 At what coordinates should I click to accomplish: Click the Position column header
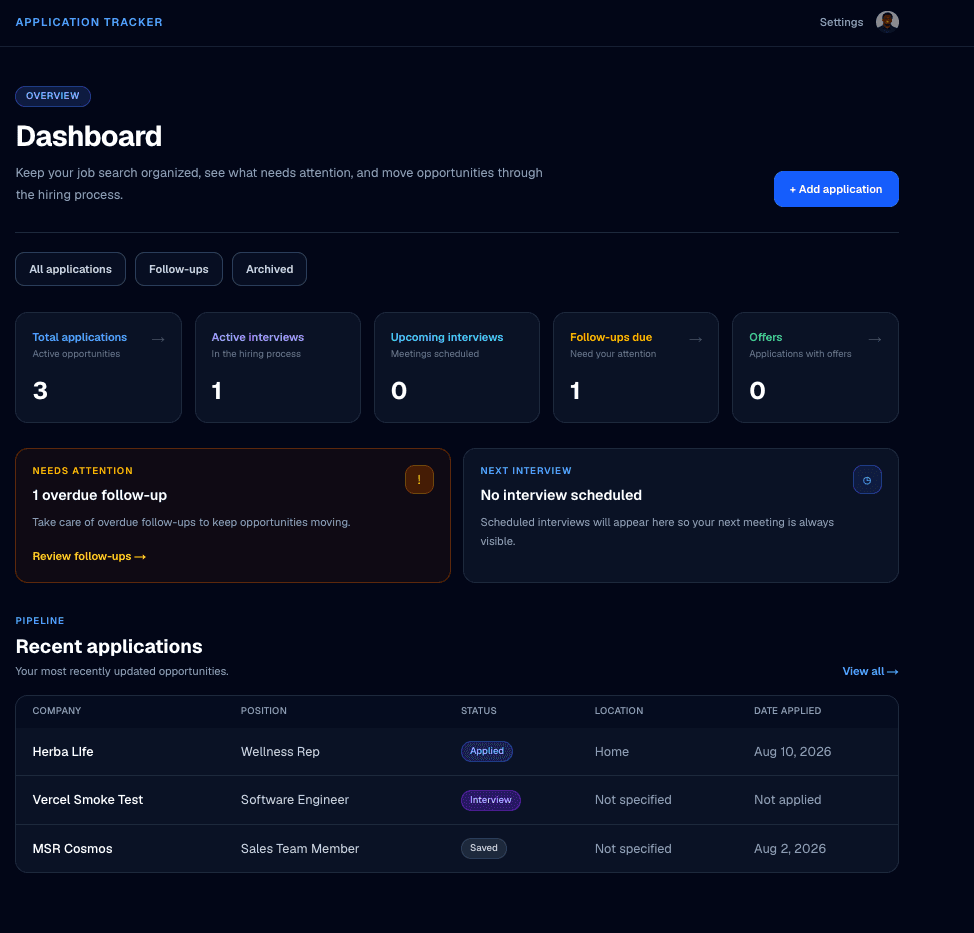pos(263,711)
